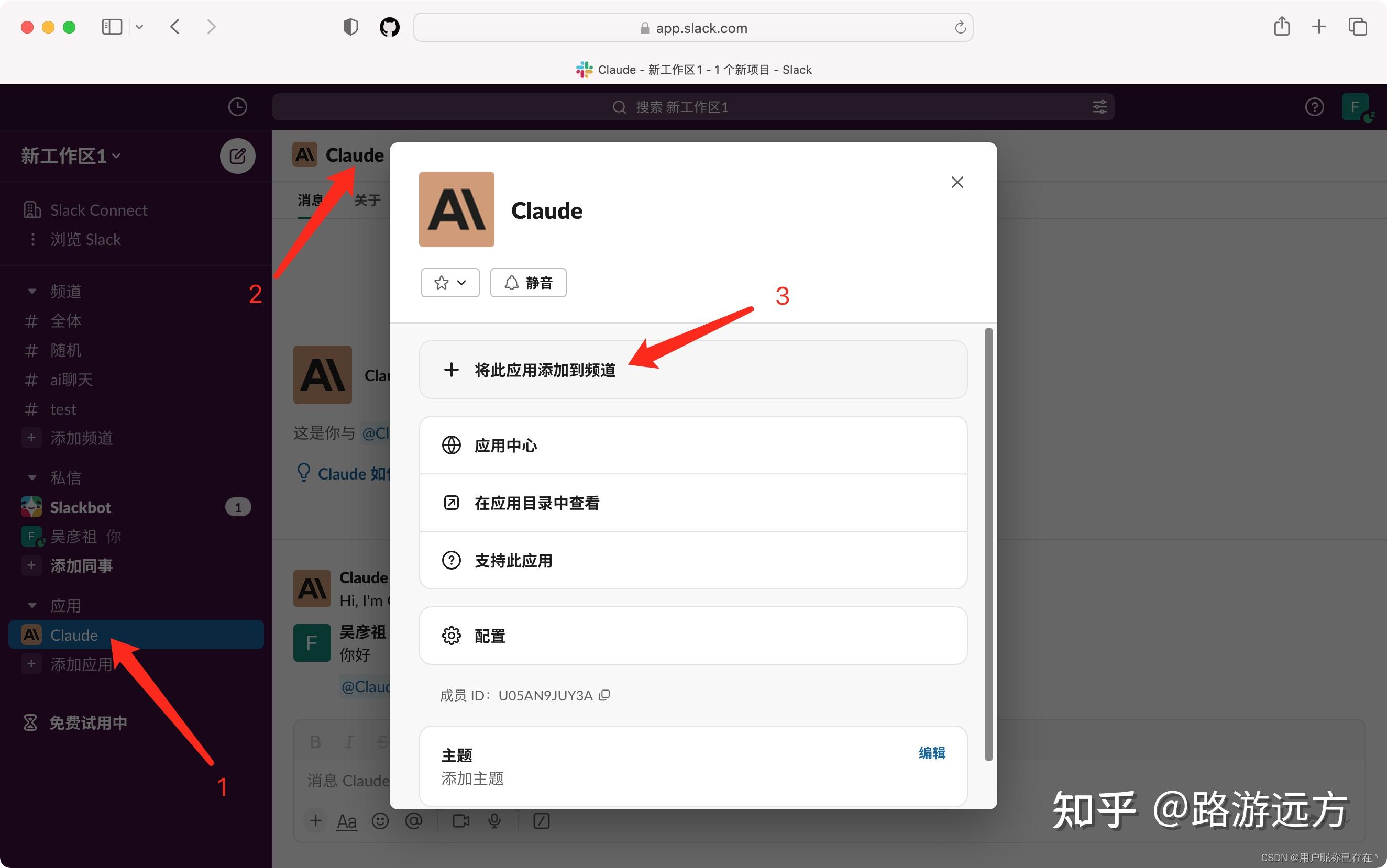Screen dimensions: 1387x868
Task: Click the copy member ID icon
Action: 604,695
